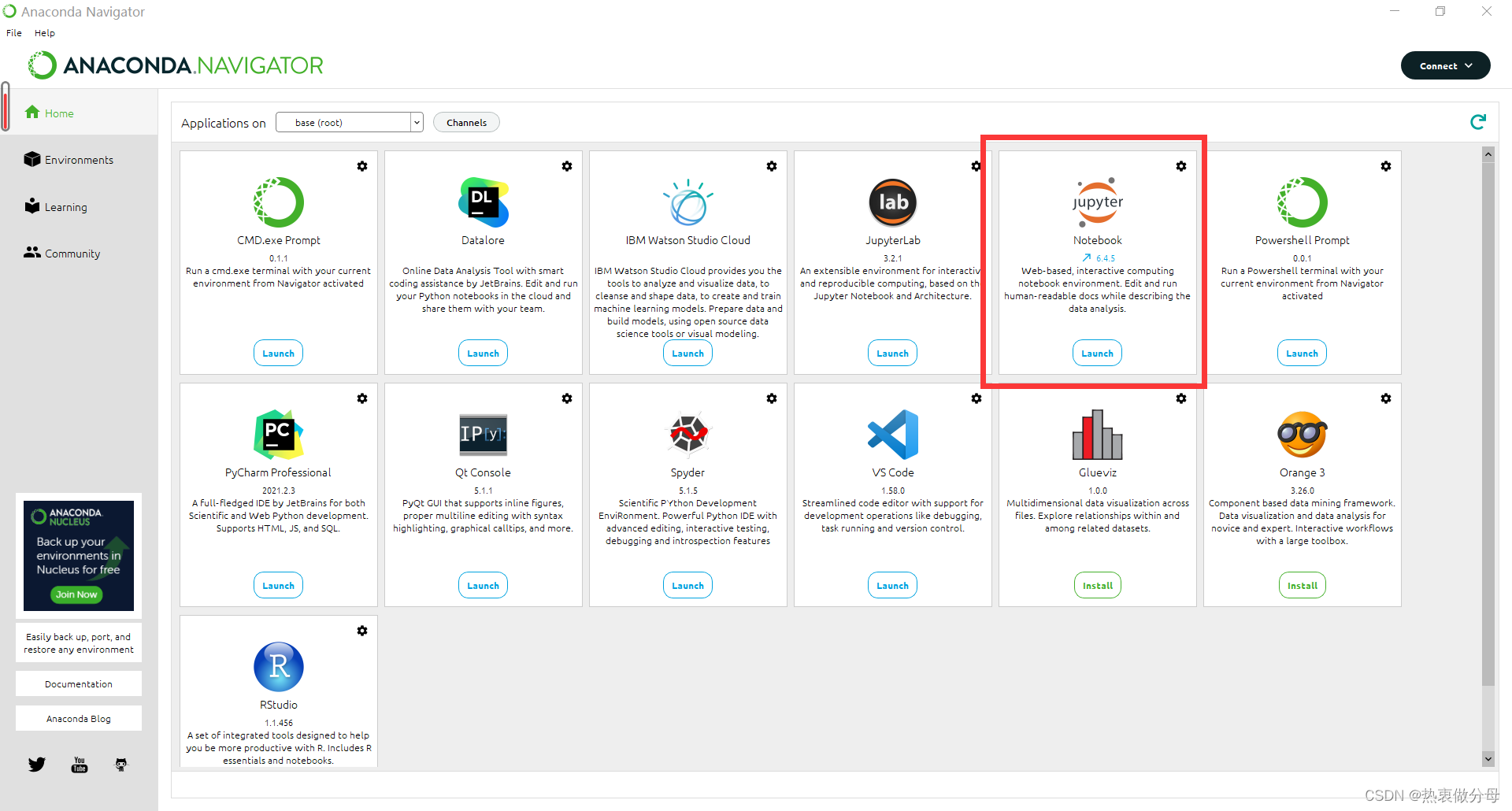
Task: Launch Qt Console
Action: (483, 585)
